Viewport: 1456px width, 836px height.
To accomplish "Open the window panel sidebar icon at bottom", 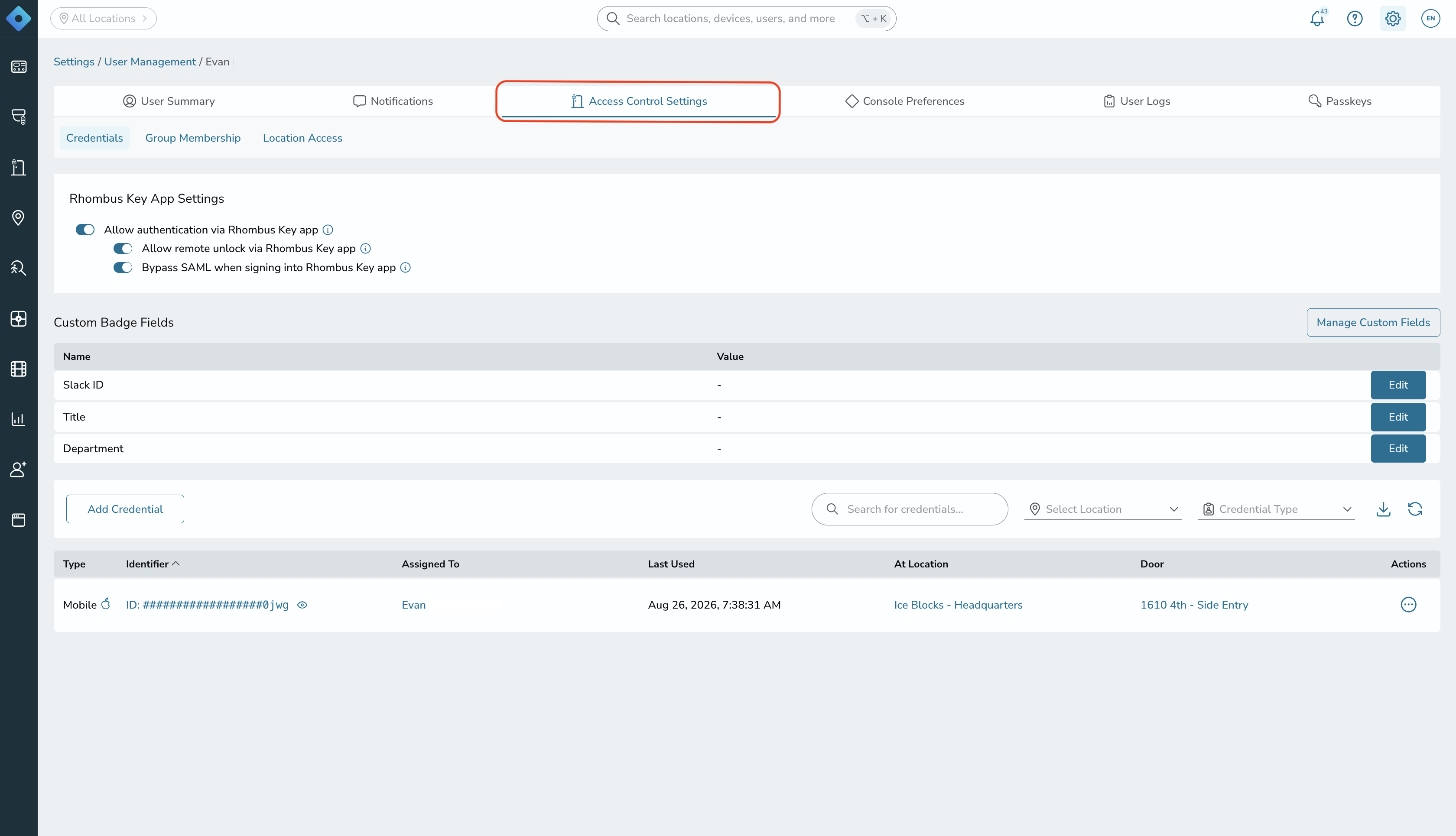I will [x=18, y=520].
